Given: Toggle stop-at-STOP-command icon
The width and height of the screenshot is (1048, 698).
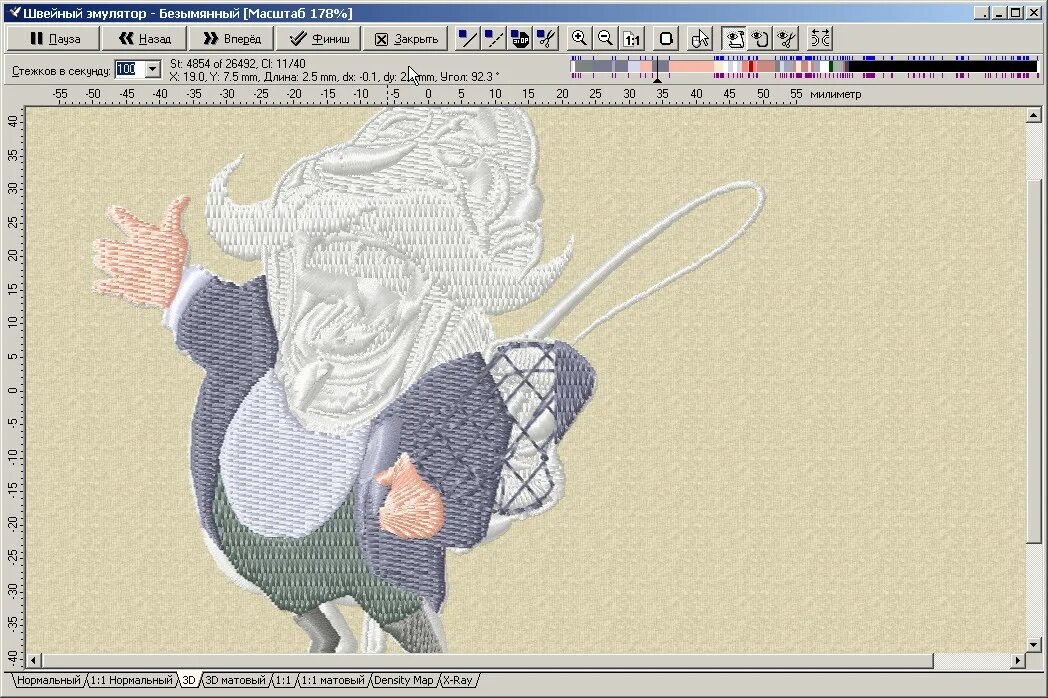Looking at the screenshot, I should pos(520,39).
